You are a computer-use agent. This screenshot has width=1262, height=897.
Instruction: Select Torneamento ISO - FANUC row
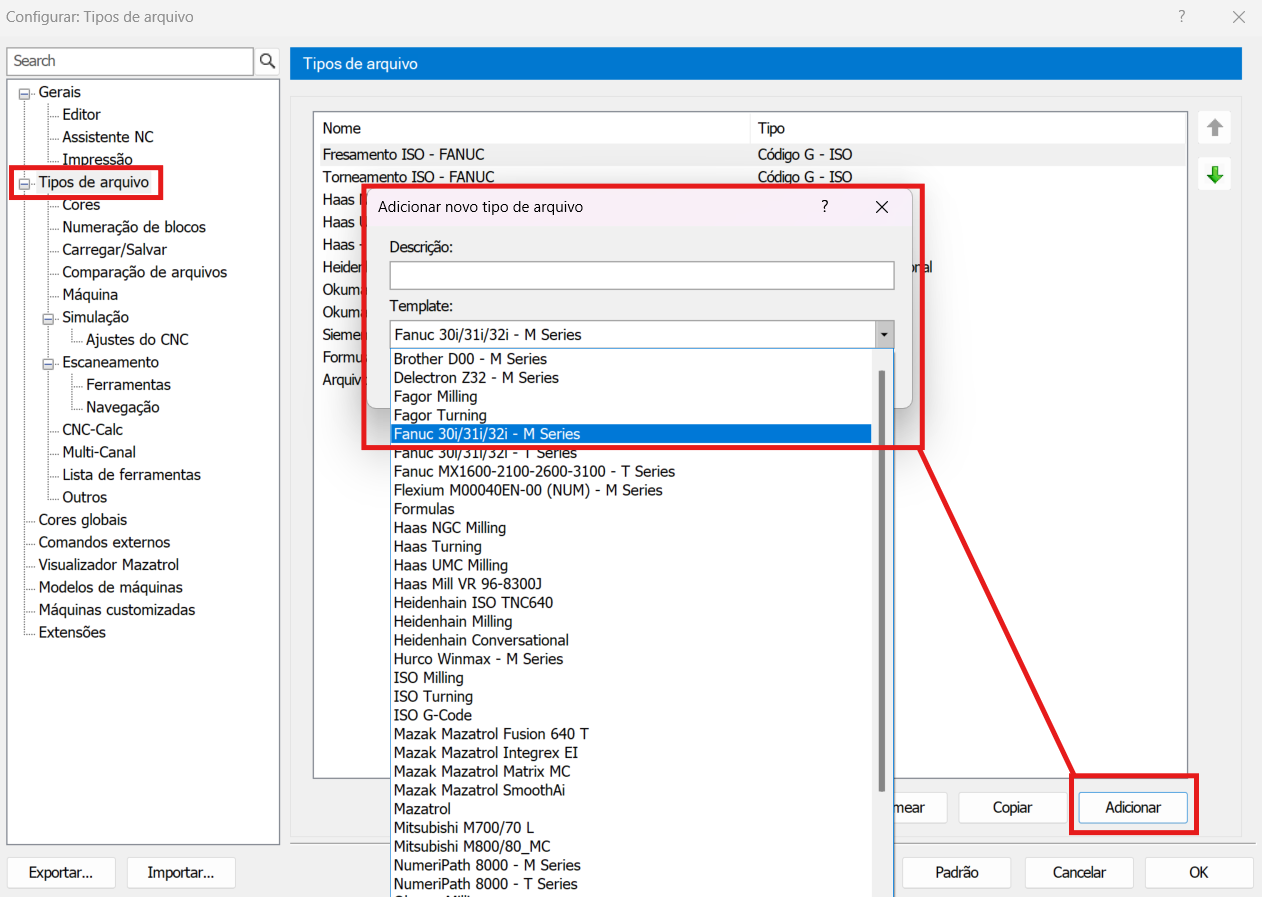750,177
